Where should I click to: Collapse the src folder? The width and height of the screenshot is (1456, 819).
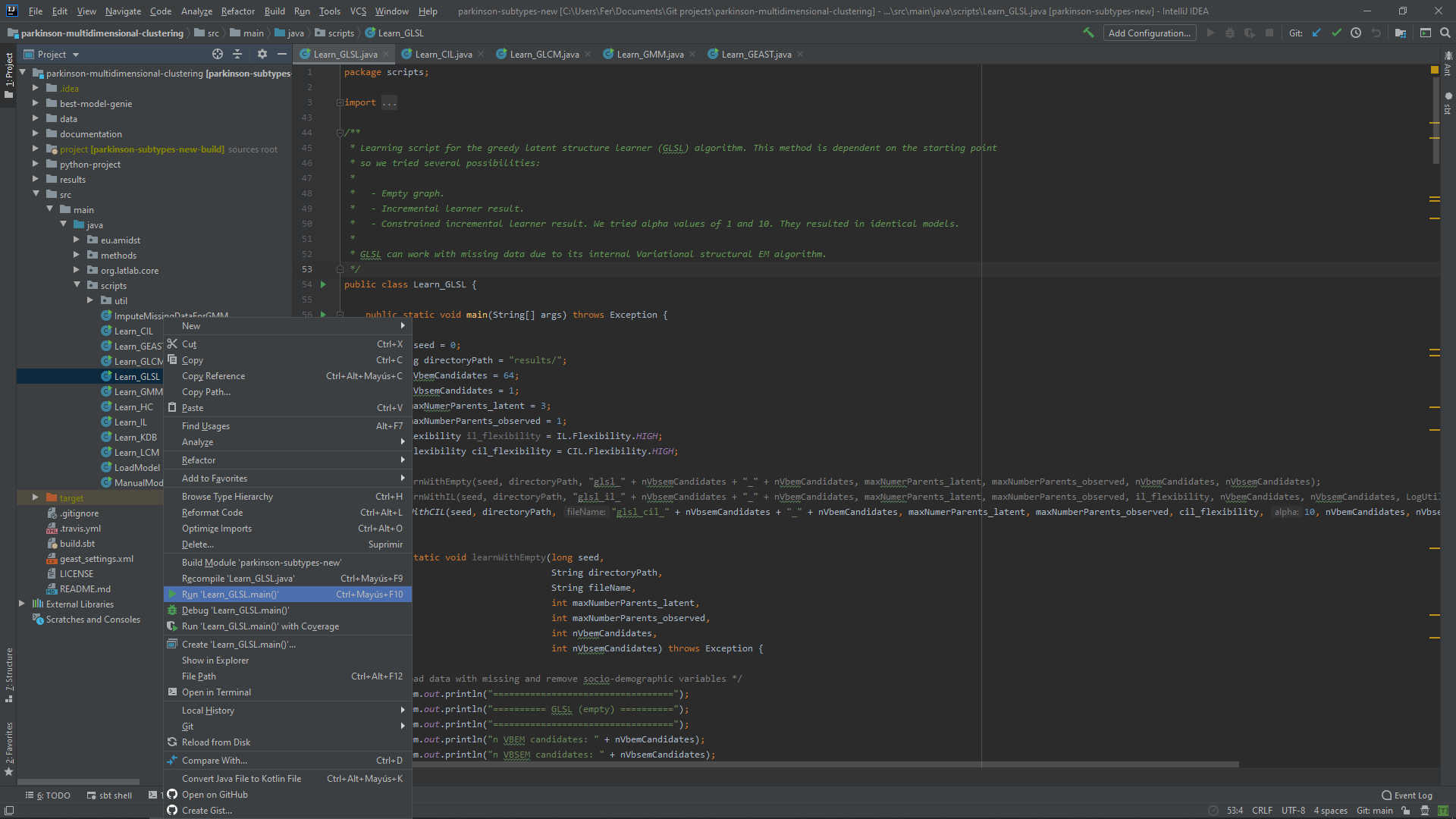[35, 194]
